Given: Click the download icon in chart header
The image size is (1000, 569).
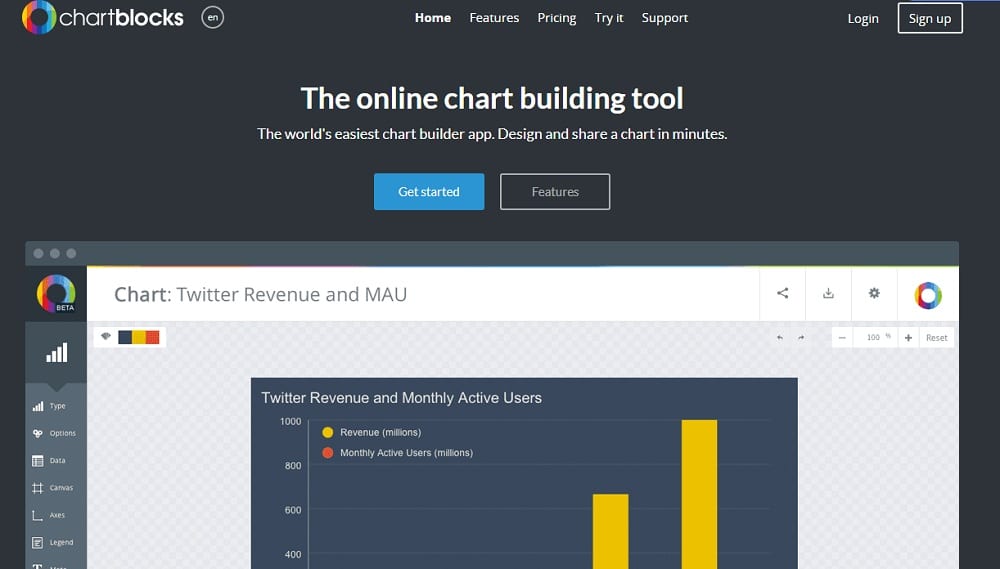Looking at the screenshot, I should coord(828,293).
